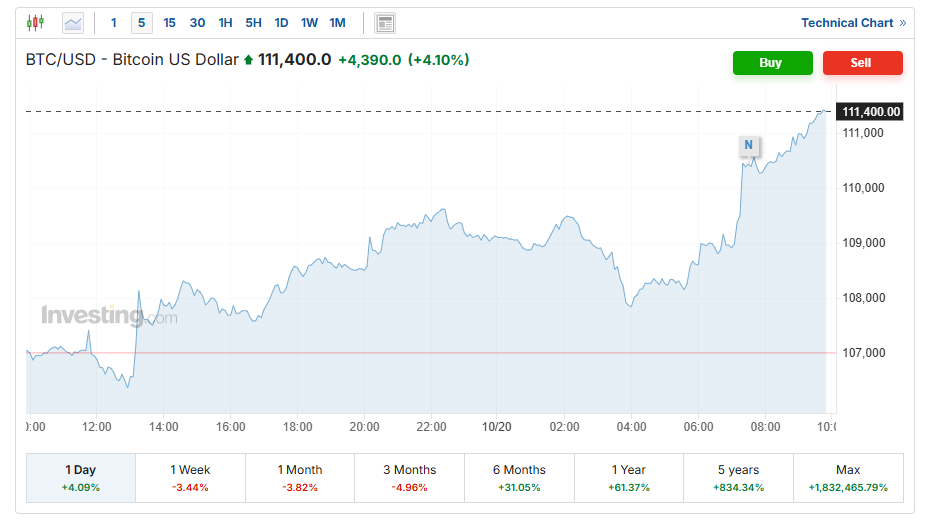The height and width of the screenshot is (525, 929).
Task: Pick the 1D candle interval
Action: click(281, 22)
